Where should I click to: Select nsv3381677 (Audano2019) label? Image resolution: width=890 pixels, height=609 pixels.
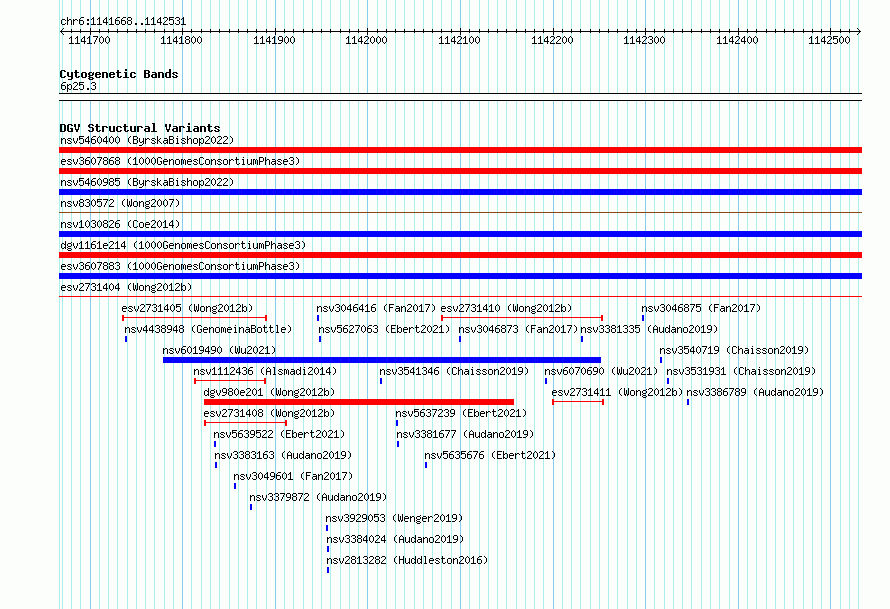coord(465,434)
